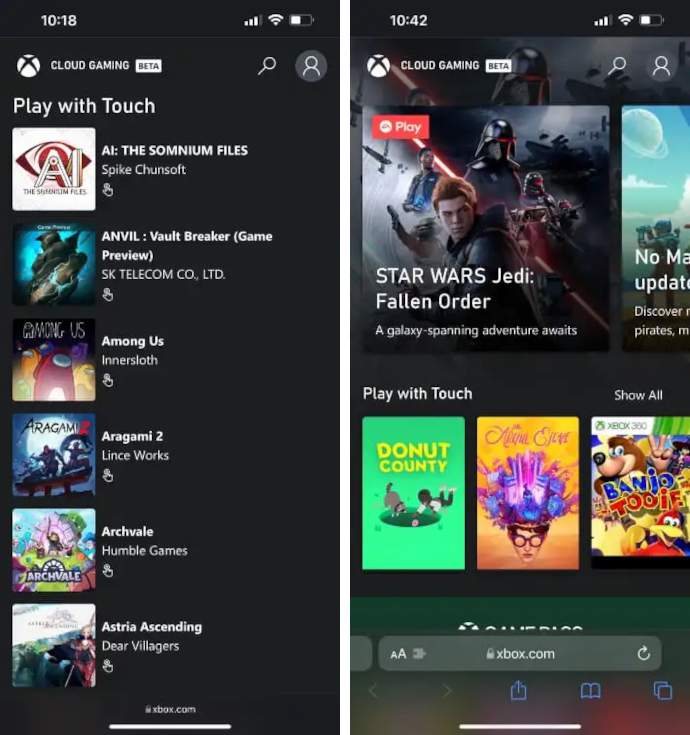
Task: Tap the Astria Ascending title text
Action: (x=152, y=627)
